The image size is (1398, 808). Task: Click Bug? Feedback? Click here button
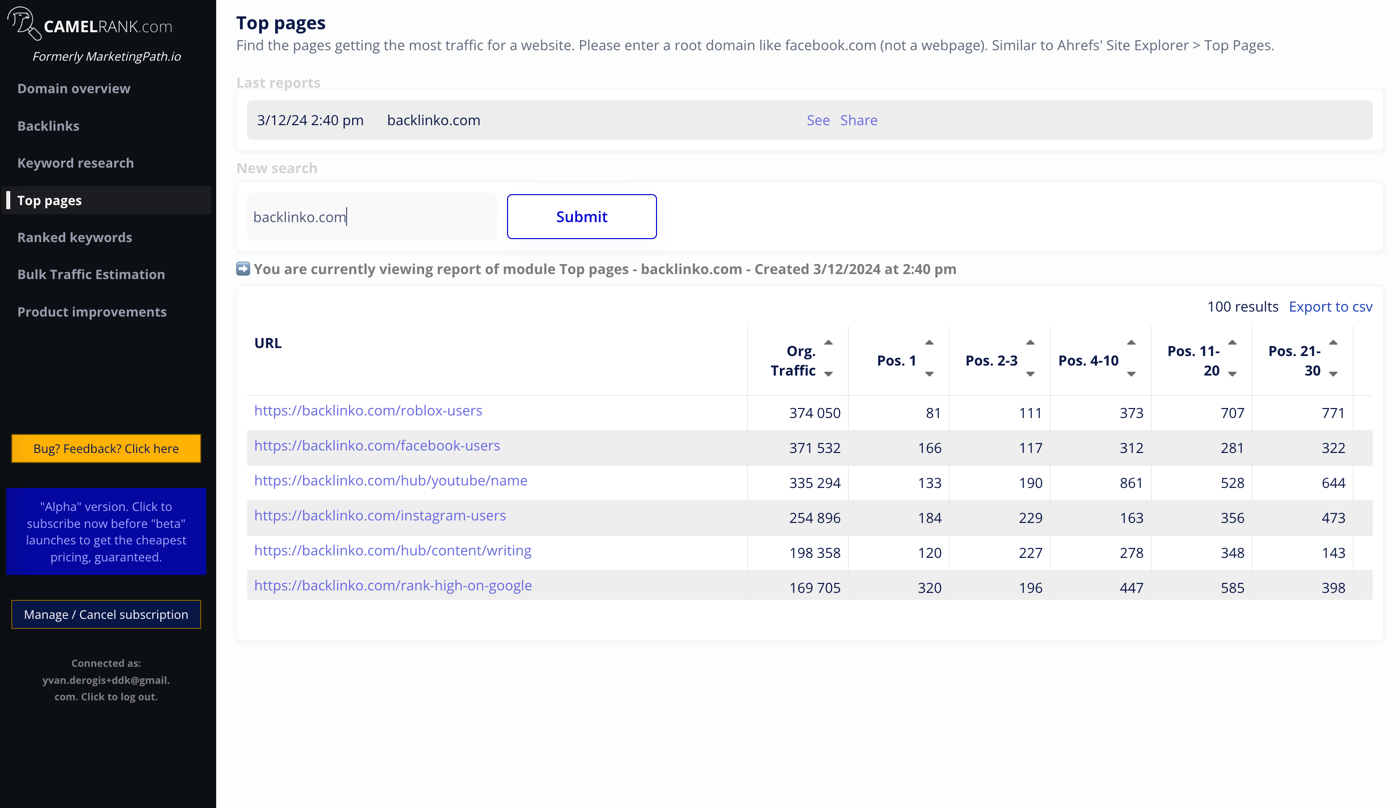coord(106,448)
